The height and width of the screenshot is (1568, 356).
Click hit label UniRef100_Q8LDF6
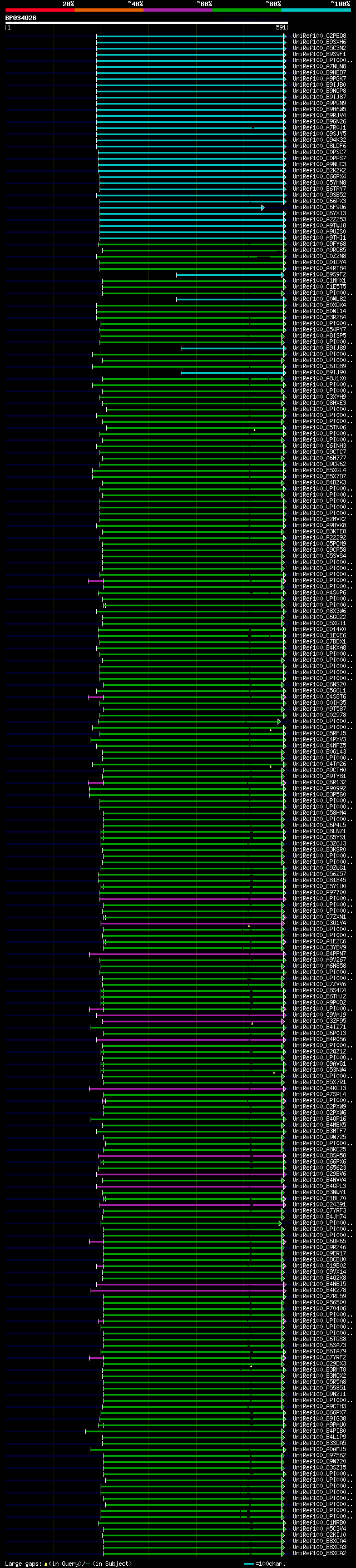pos(319,146)
